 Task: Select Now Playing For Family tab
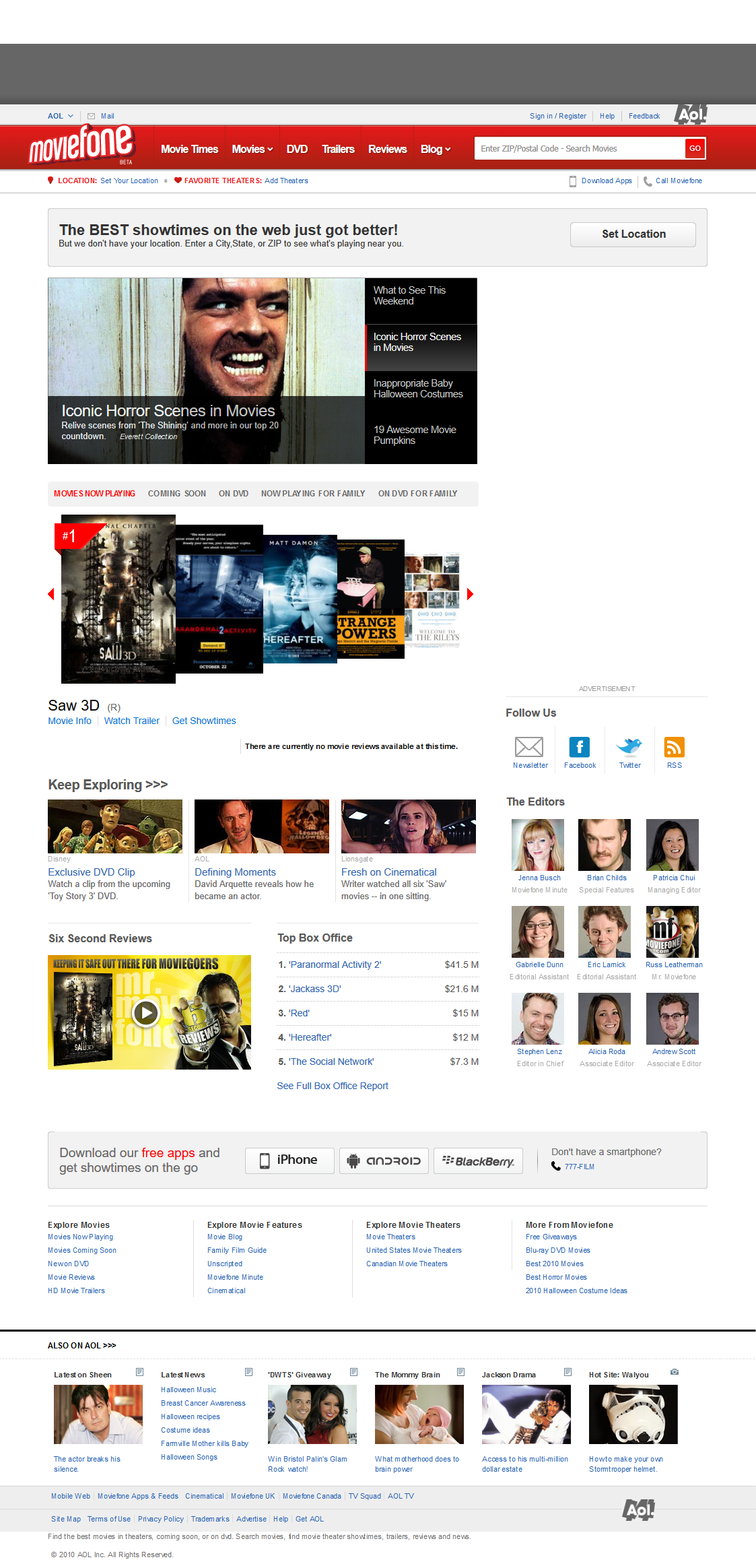pos(313,494)
